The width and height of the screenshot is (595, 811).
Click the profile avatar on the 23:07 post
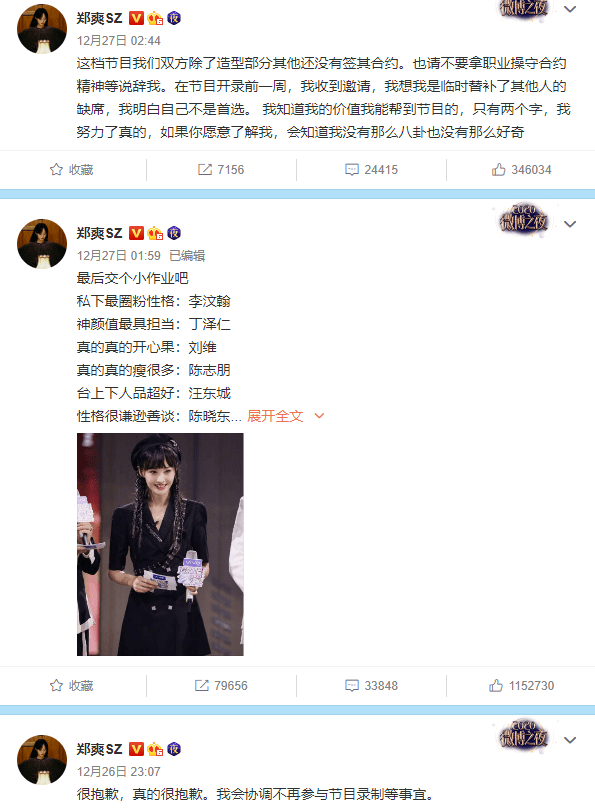pos(42,759)
